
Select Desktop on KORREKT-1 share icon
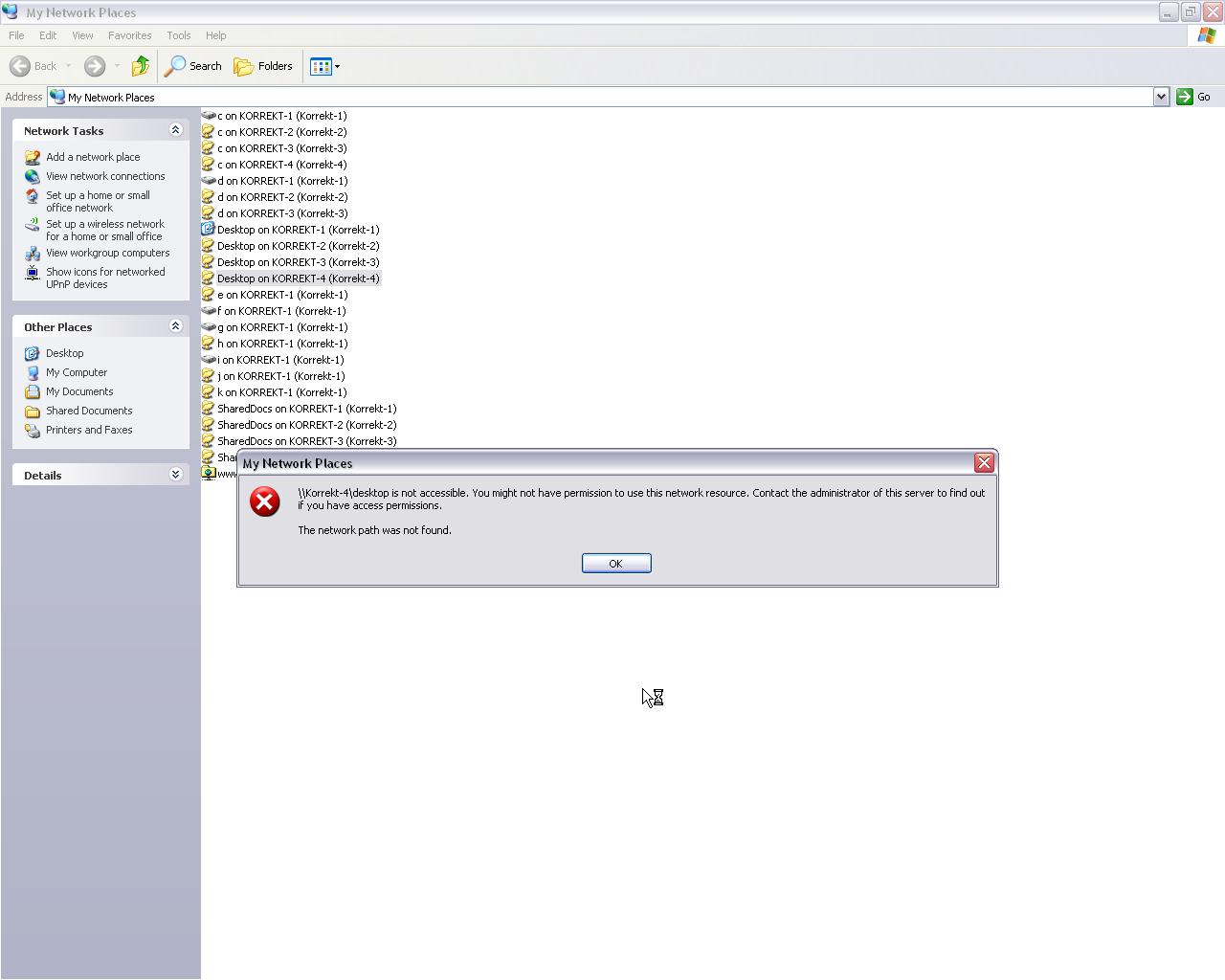[208, 230]
